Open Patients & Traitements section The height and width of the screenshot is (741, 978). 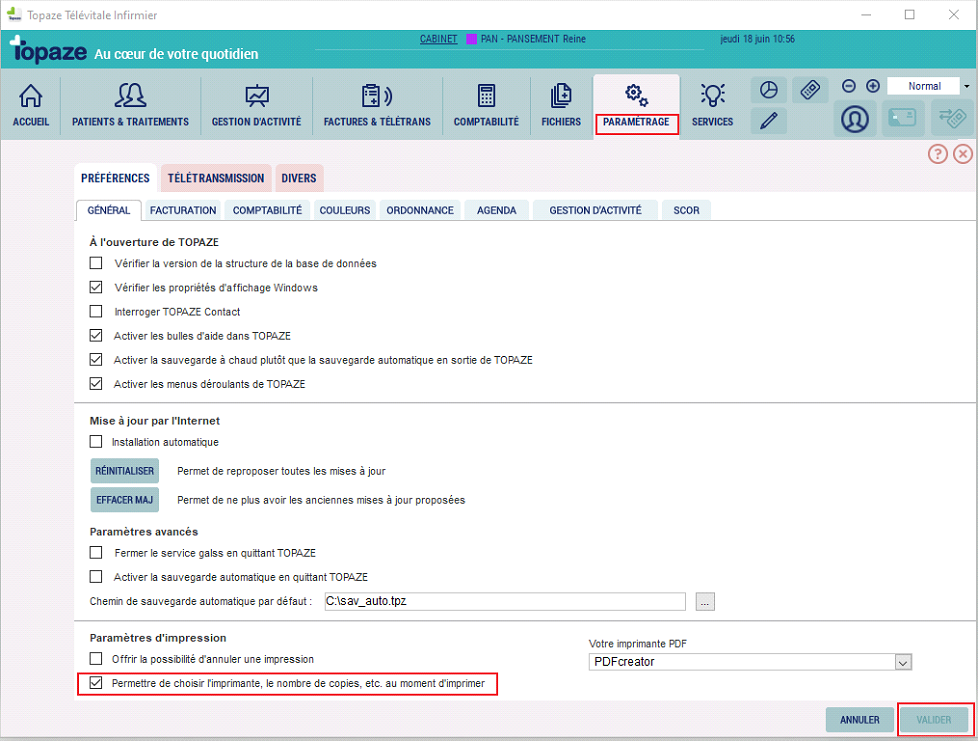(x=130, y=105)
